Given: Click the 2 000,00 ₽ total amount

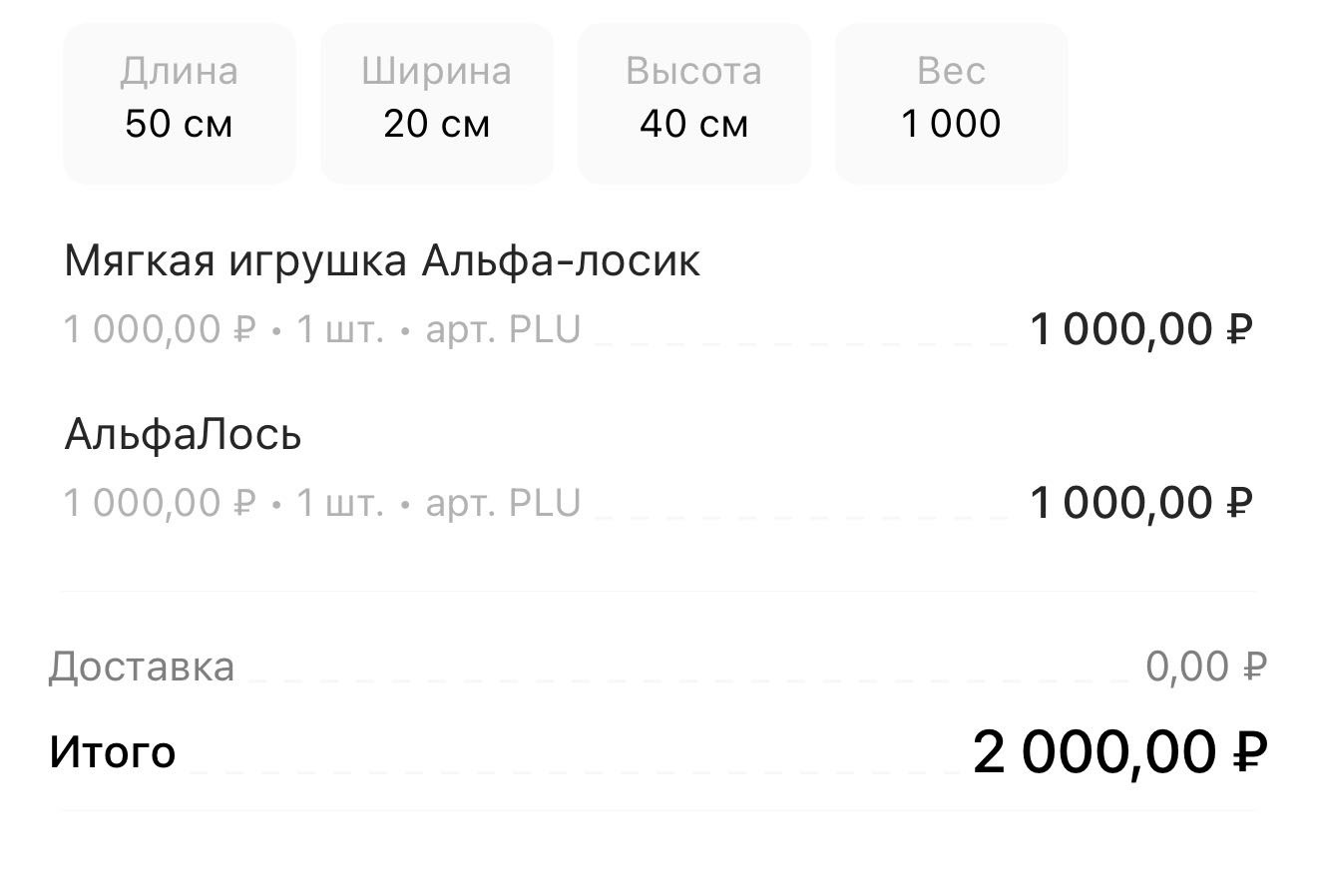Looking at the screenshot, I should pos(1119,752).
